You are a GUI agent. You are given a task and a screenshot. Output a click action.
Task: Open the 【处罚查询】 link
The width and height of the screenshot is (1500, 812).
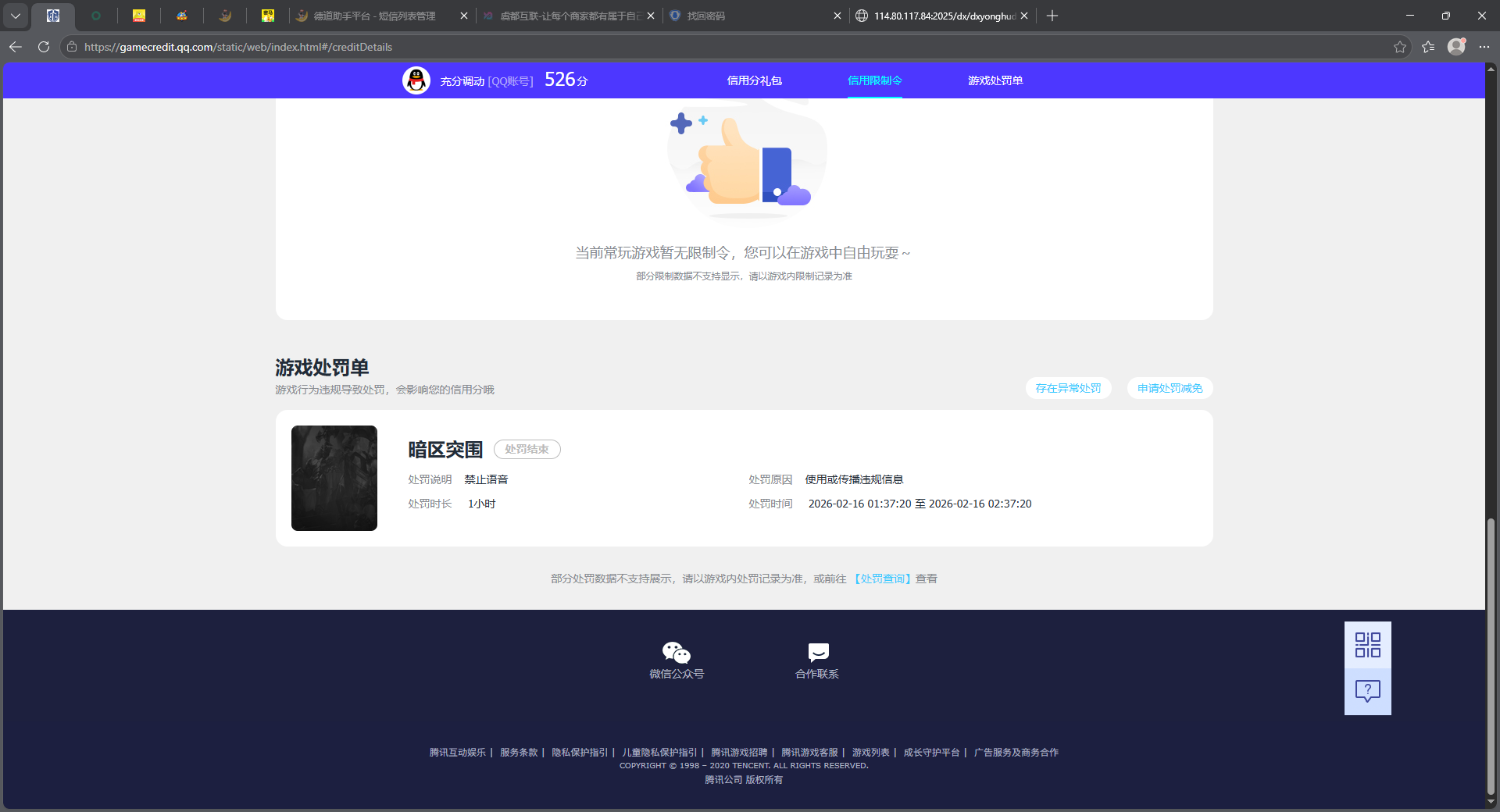tap(883, 579)
